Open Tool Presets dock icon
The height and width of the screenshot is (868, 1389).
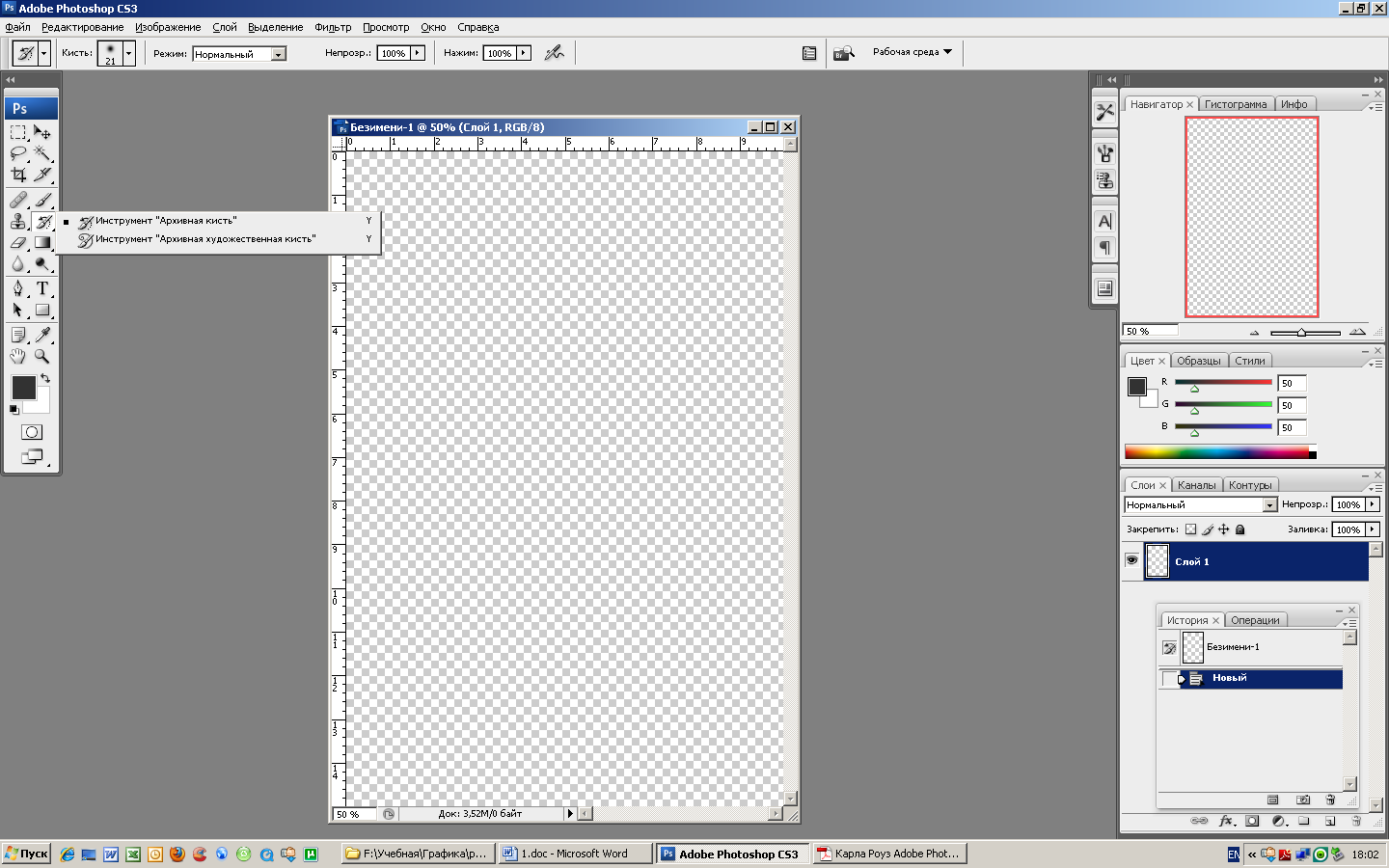[1105, 112]
